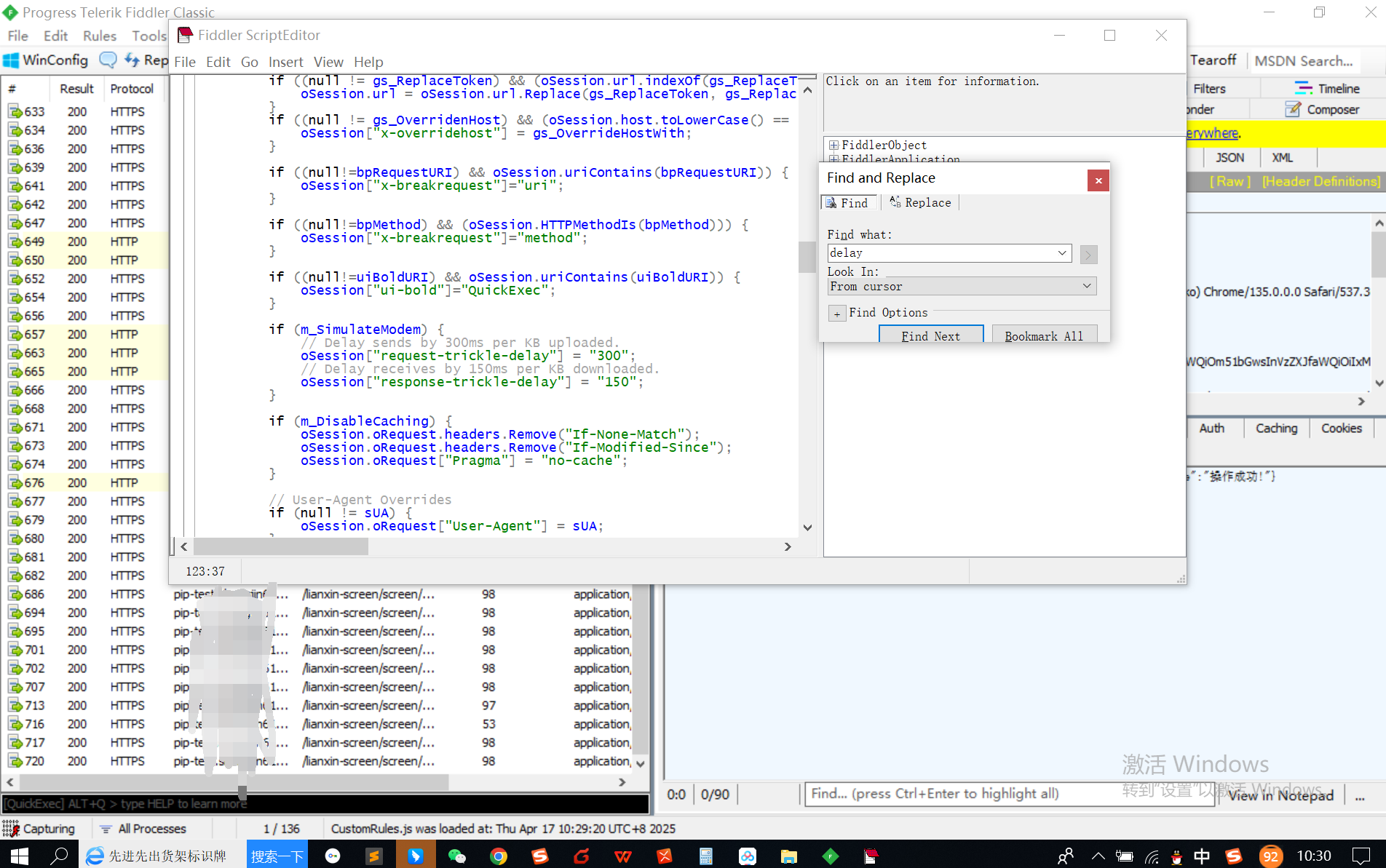The image size is (1386, 868).
Task: Open the Find what history dropdown
Action: (1062, 253)
